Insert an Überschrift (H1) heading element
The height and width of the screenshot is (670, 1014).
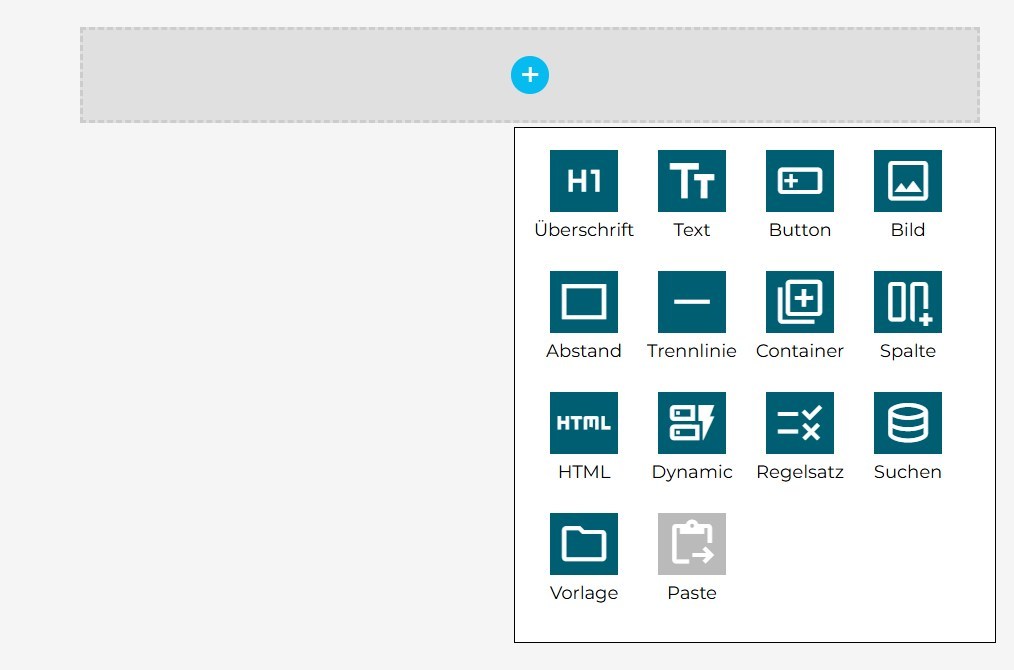[584, 181]
